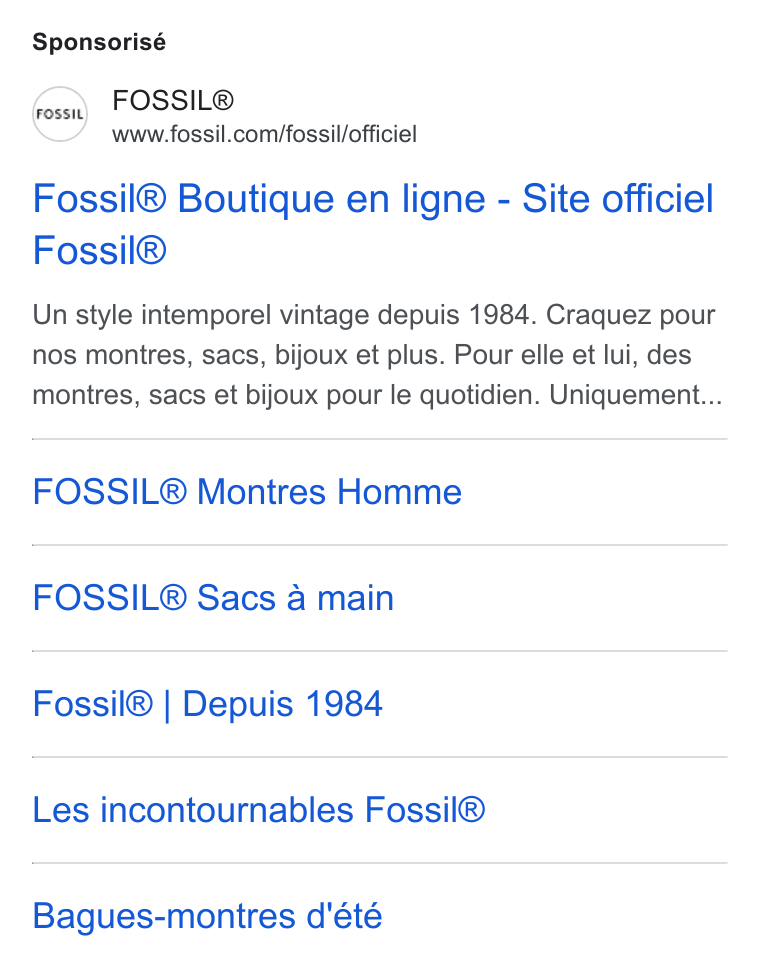This screenshot has width=760, height=968.
Task: Open FOSSIL® Sacs à main sitelink
Action: tap(213, 598)
